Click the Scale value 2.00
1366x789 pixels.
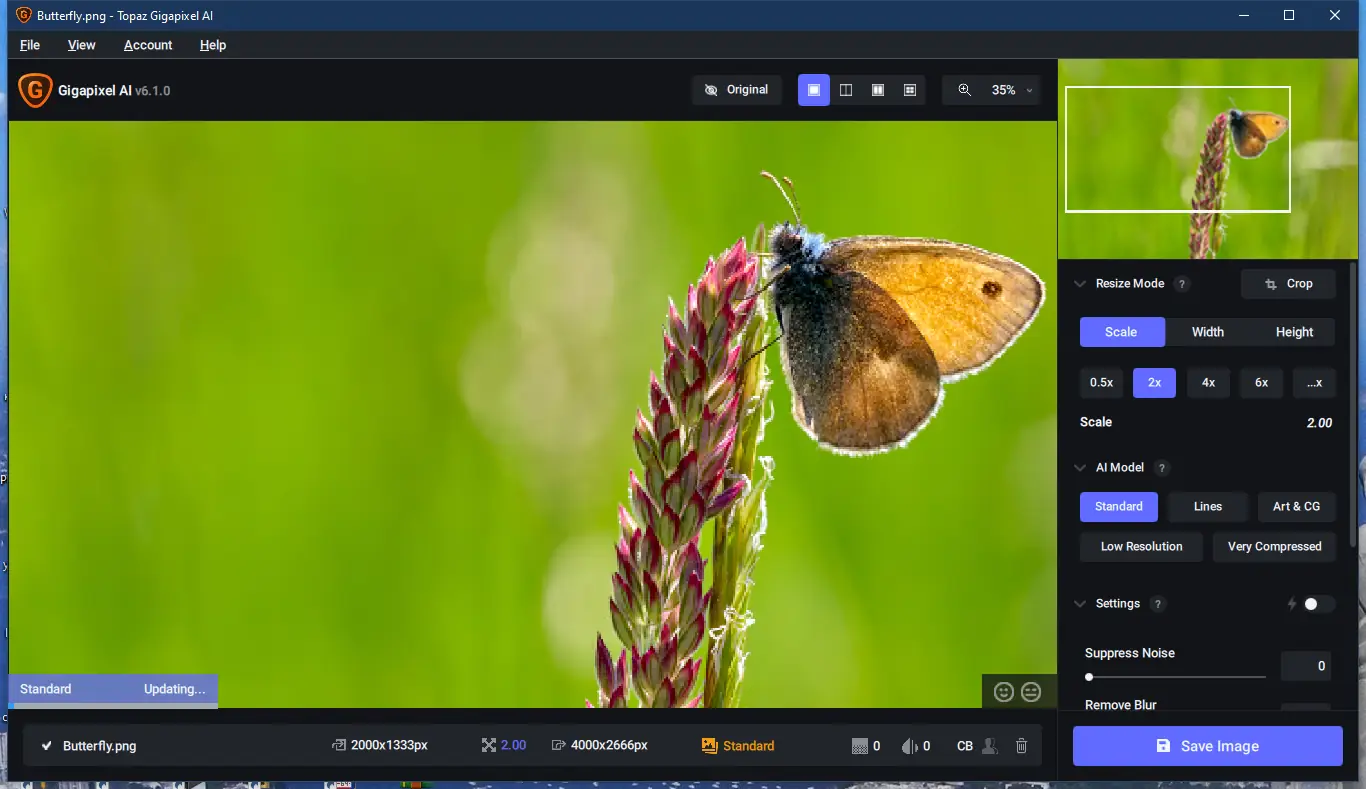point(1319,423)
